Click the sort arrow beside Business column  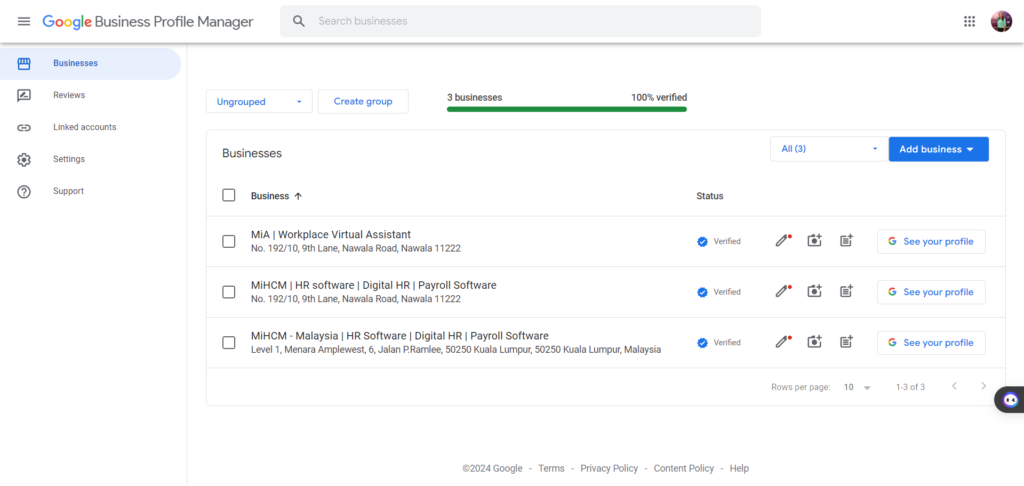pyautogui.click(x=298, y=196)
